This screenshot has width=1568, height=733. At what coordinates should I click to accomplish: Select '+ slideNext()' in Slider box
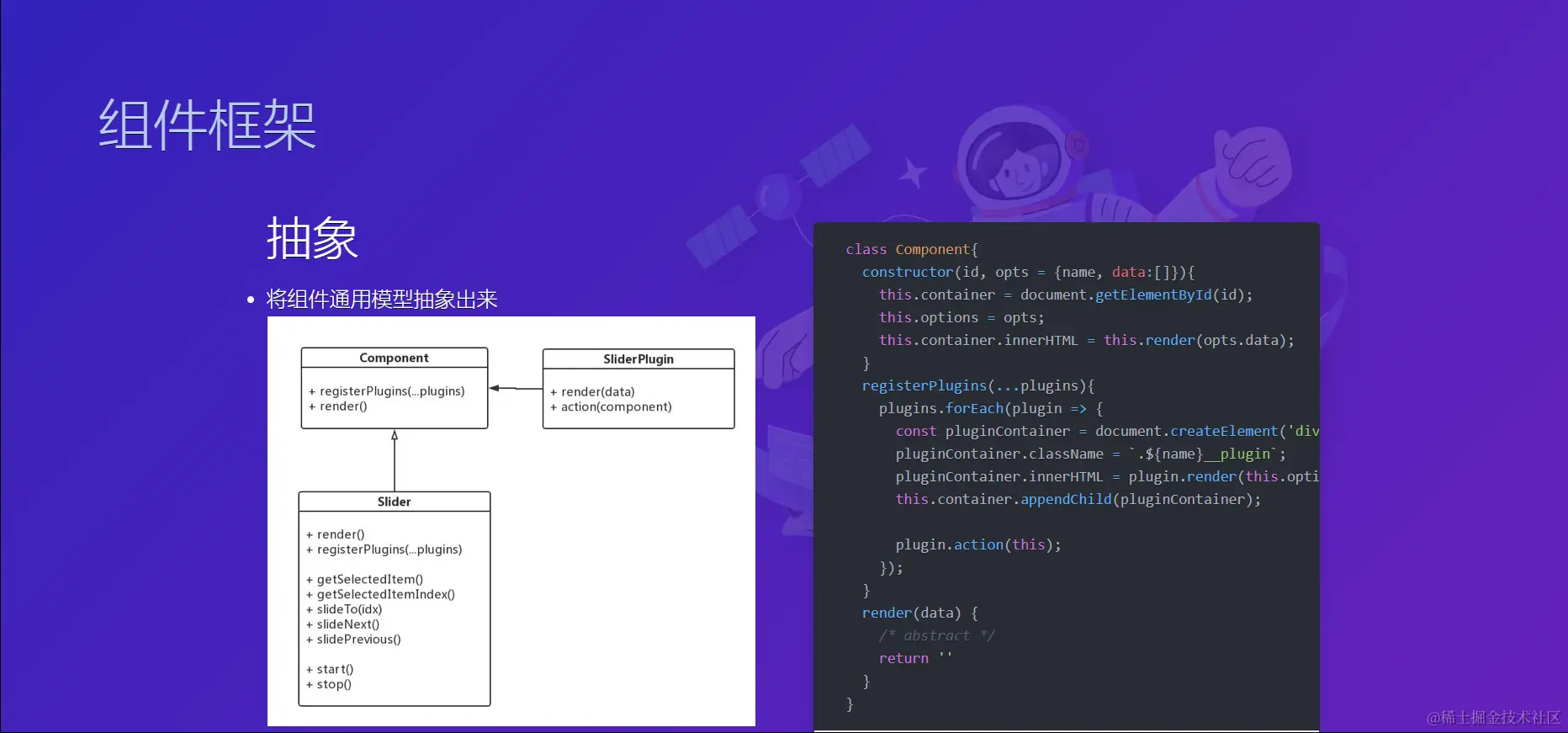pyautogui.click(x=343, y=624)
